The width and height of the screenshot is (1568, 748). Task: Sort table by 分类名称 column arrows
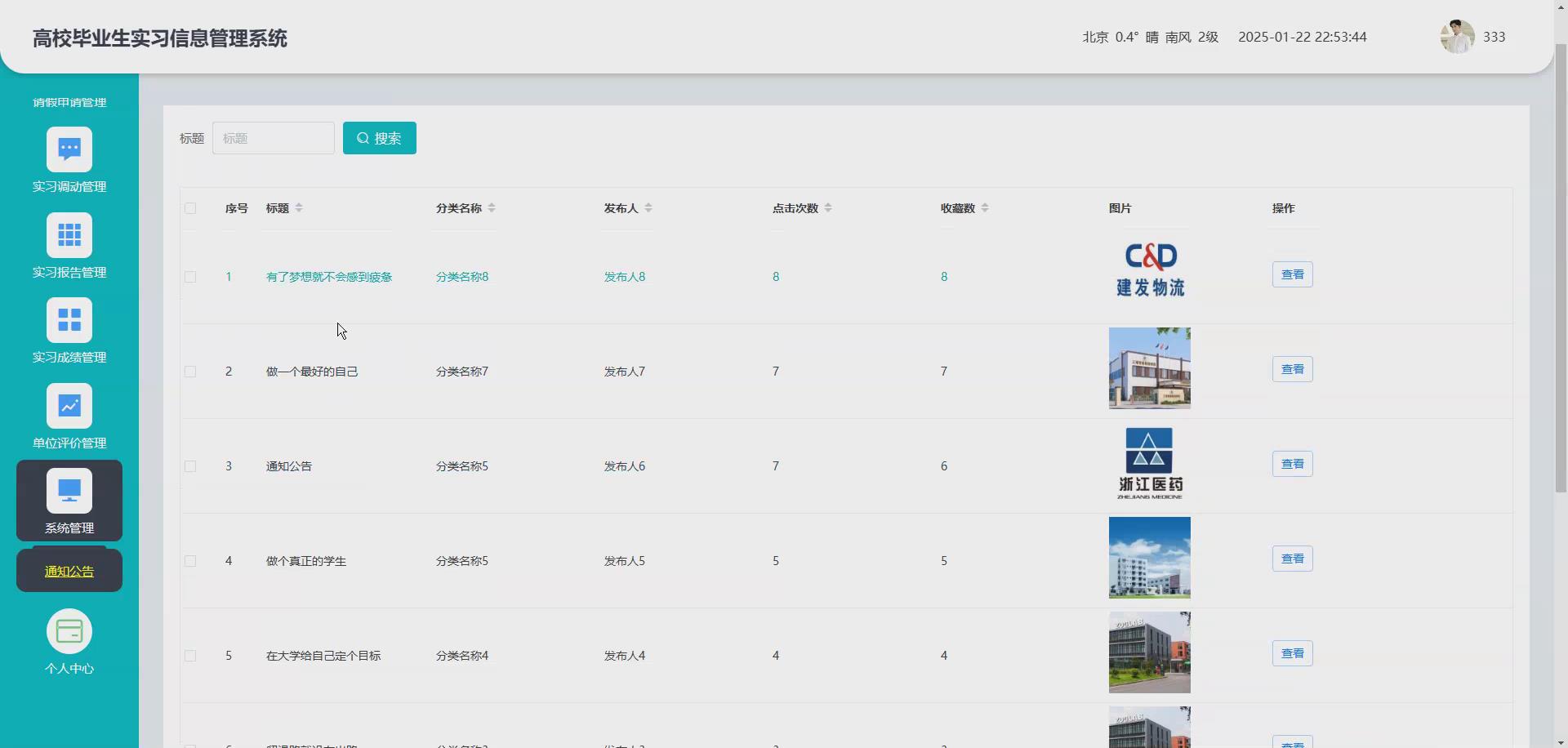pos(492,208)
